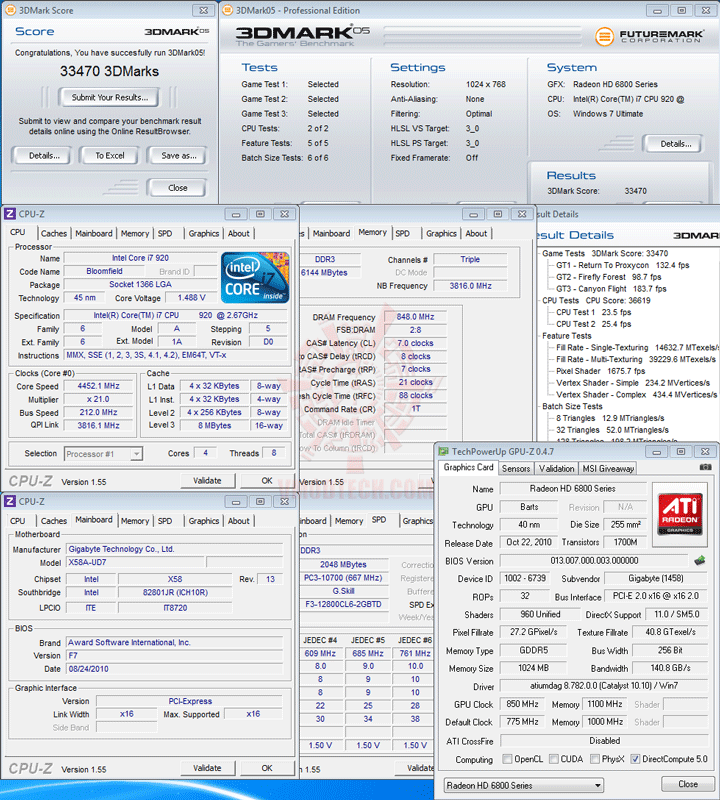This screenshot has width=720, height=800.
Task: Untick the DirectCompute 5.0 checkbox
Action: tap(635, 759)
